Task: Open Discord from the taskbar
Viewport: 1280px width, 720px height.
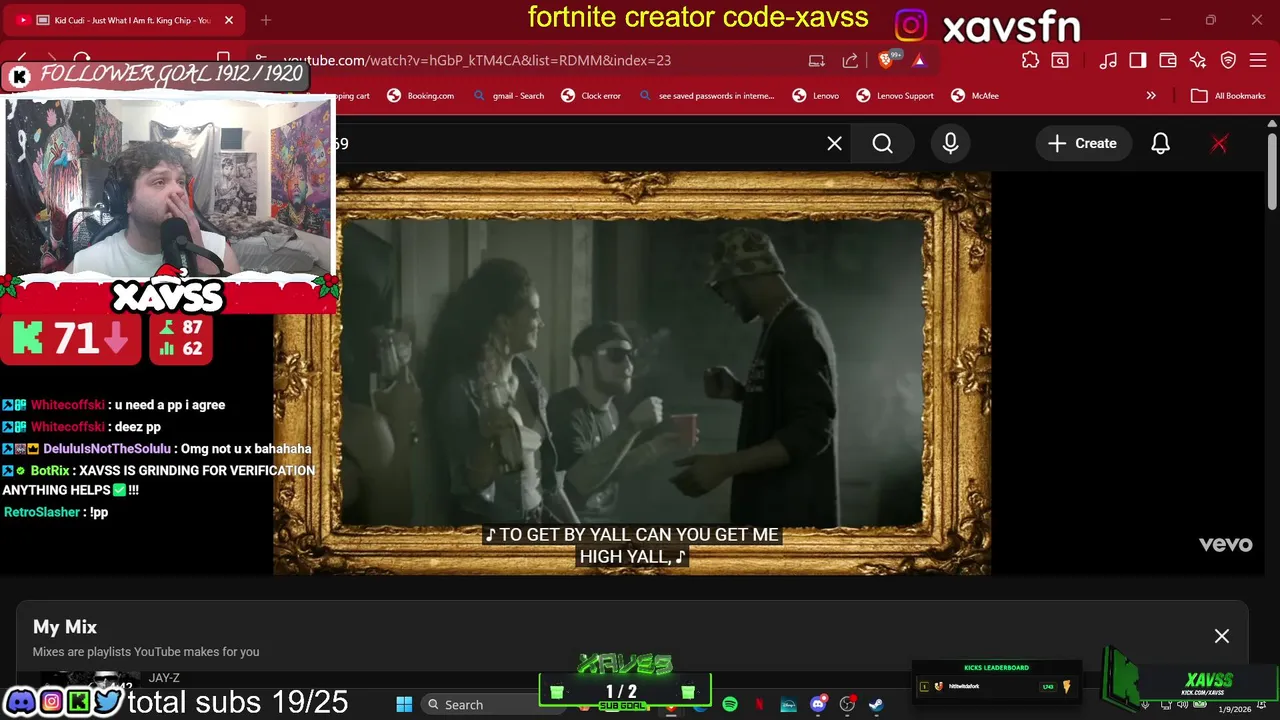Action: pos(818,704)
